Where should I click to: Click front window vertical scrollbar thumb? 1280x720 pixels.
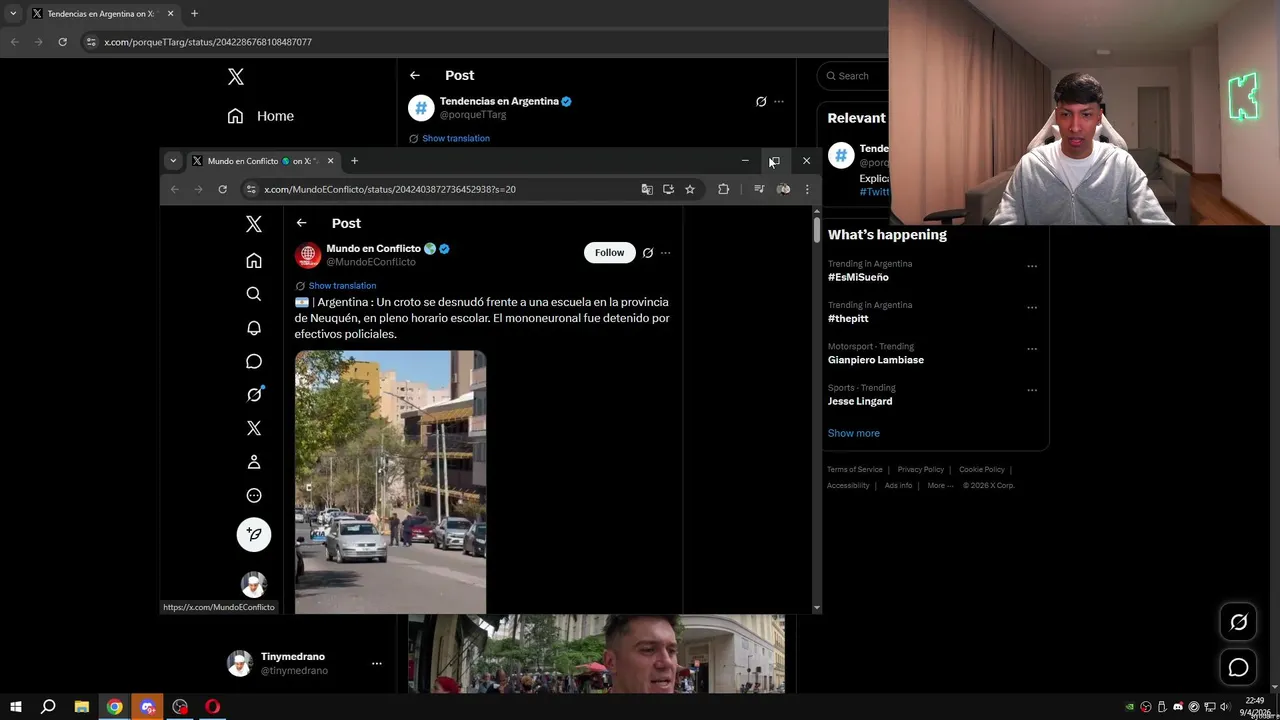pyautogui.click(x=817, y=229)
